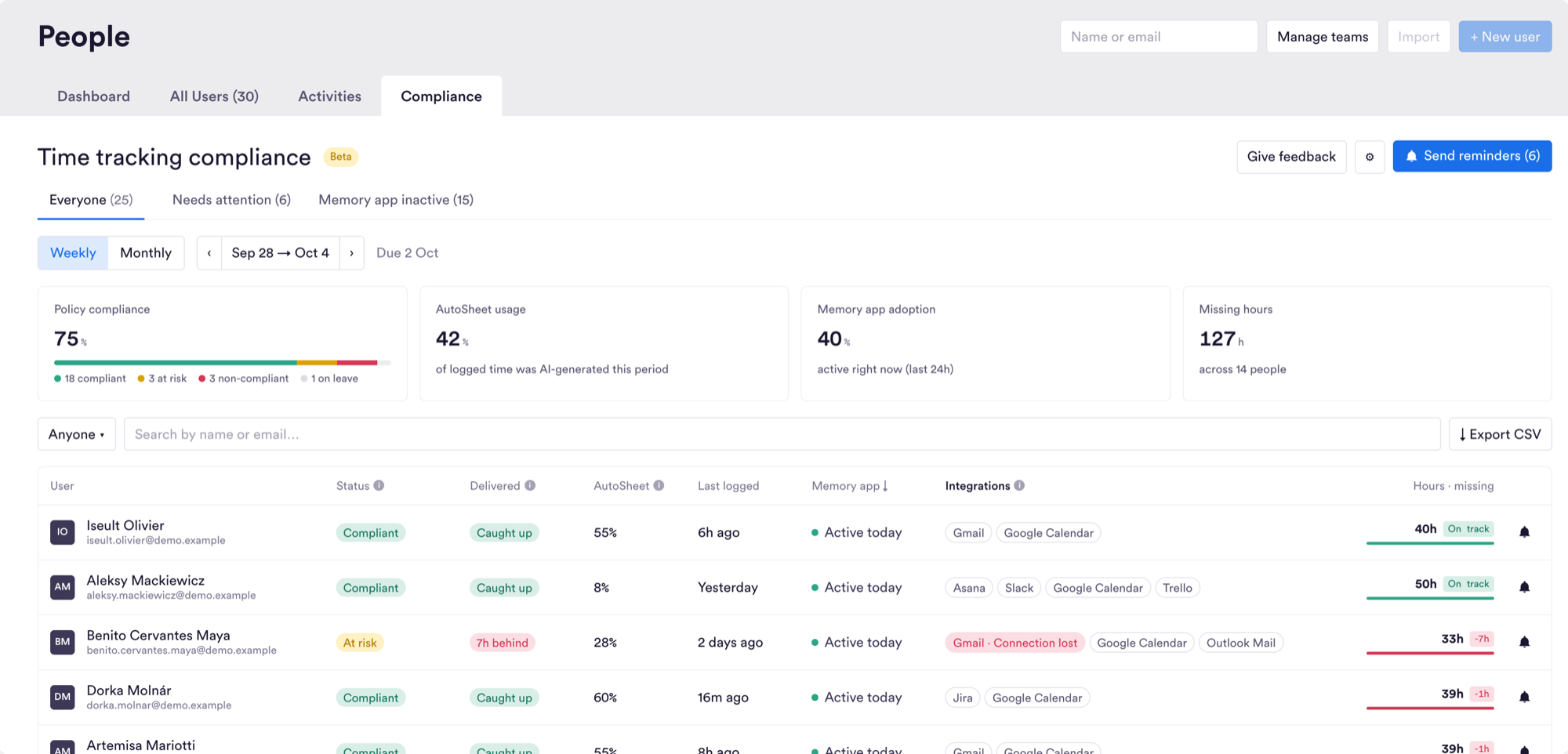The image size is (1568, 754).
Task: Switch to the Activities tab
Action: click(x=330, y=96)
